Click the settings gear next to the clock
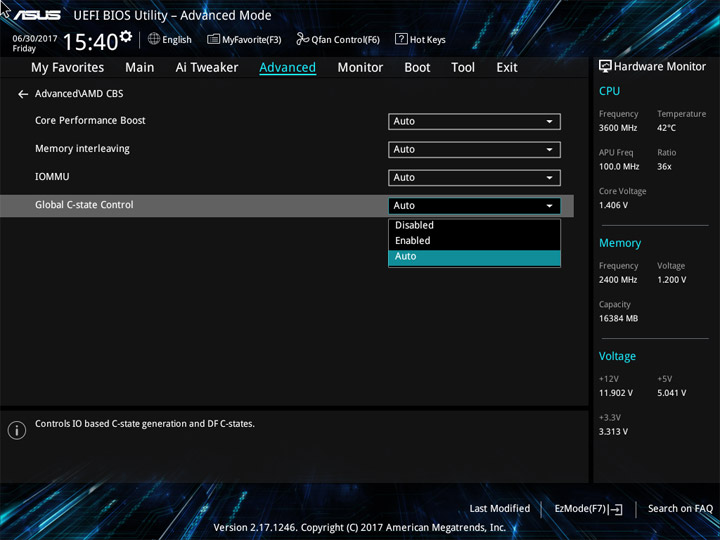Screen dimensions: 720x540 click(x=126, y=36)
